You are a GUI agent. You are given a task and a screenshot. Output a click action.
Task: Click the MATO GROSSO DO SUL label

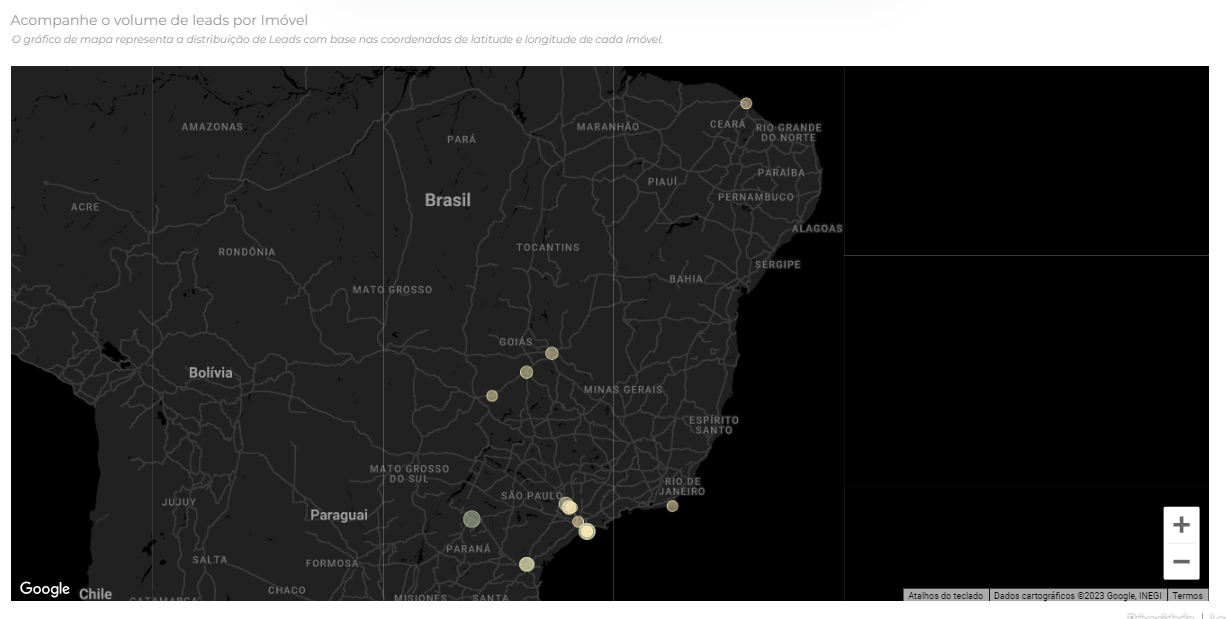pyautogui.click(x=409, y=474)
